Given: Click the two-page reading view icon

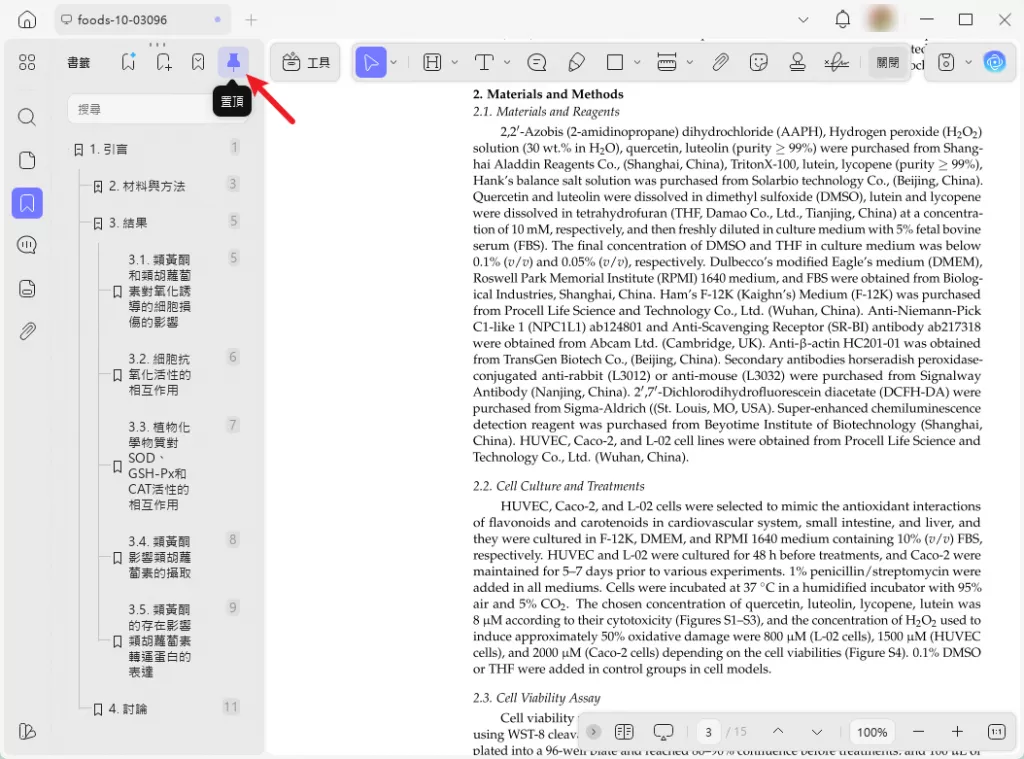Looking at the screenshot, I should click(x=624, y=732).
